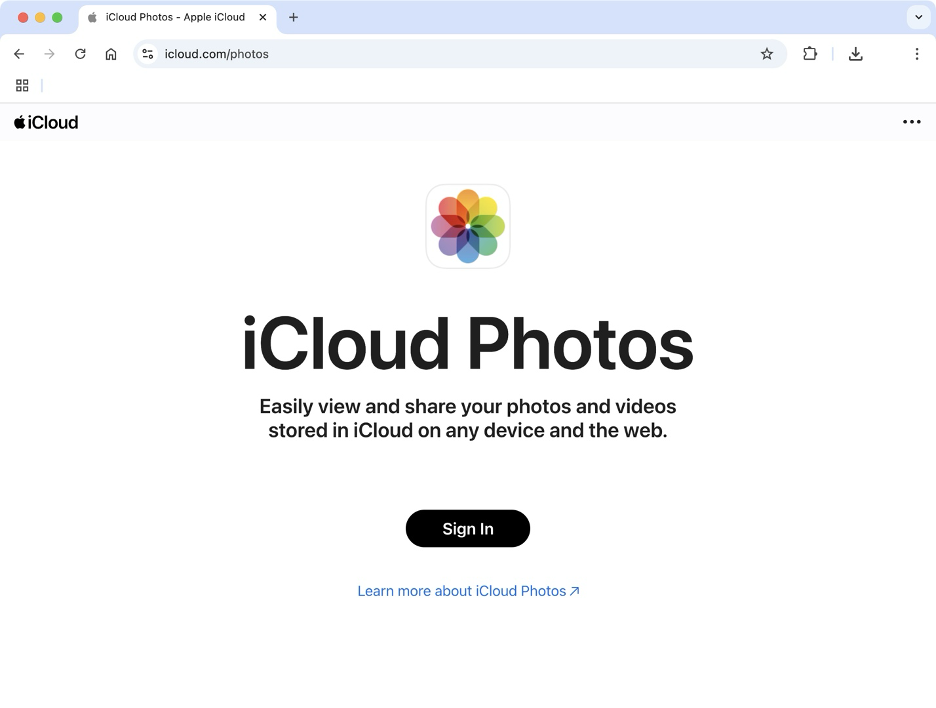The image size is (936, 708).
Task: Click the yellow minimize traffic light
Action: click(x=40, y=17)
